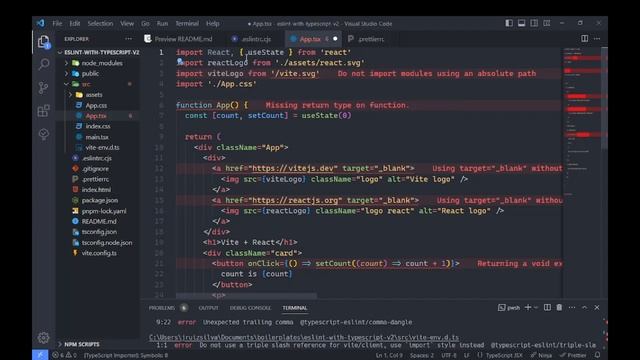Collapse the src folder
Viewport: 640px width, 360px height.
(67, 84)
